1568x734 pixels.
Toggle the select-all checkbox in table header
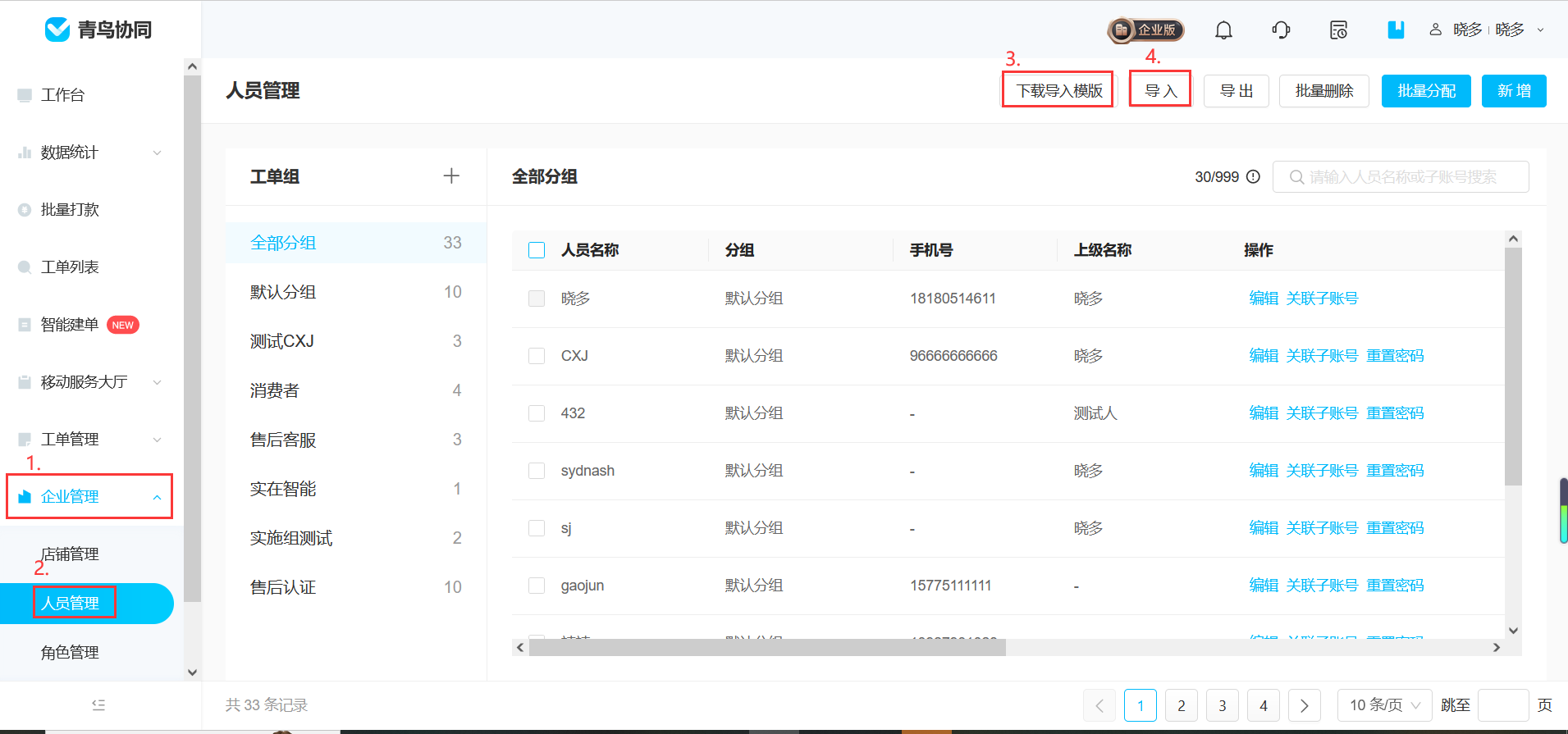pos(537,250)
